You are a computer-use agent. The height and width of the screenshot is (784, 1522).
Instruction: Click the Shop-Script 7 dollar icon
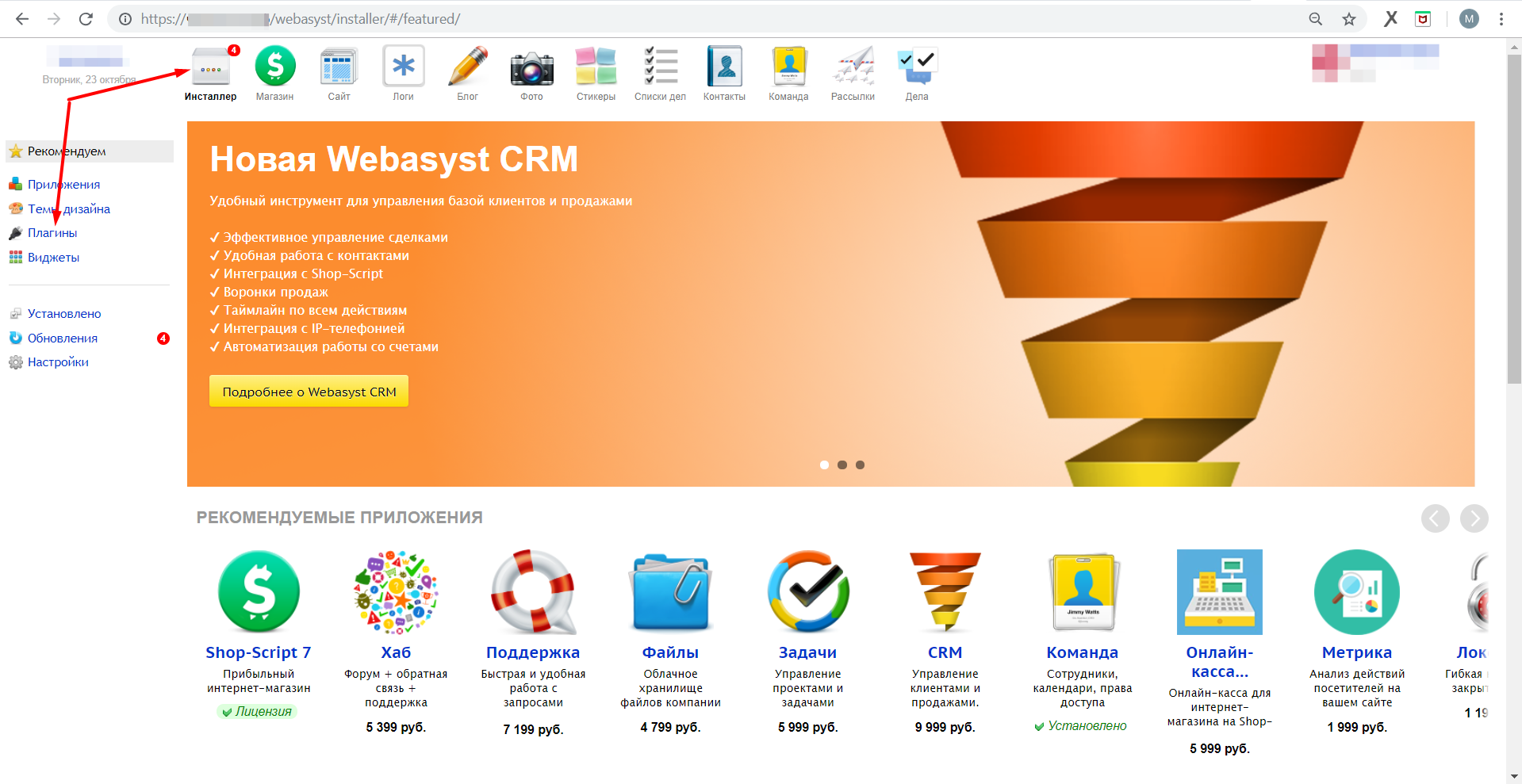click(259, 592)
